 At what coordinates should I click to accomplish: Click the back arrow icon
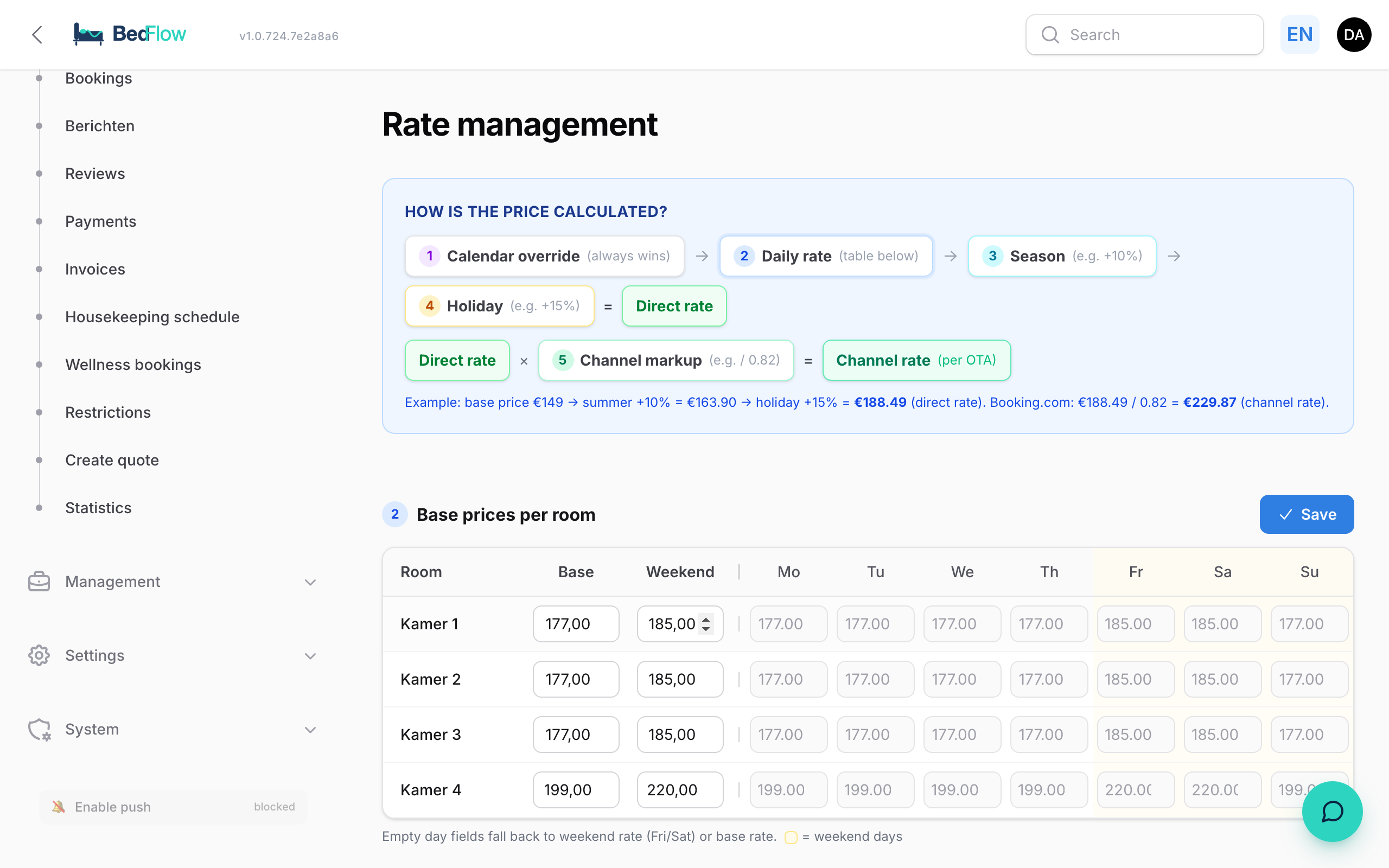click(37, 34)
